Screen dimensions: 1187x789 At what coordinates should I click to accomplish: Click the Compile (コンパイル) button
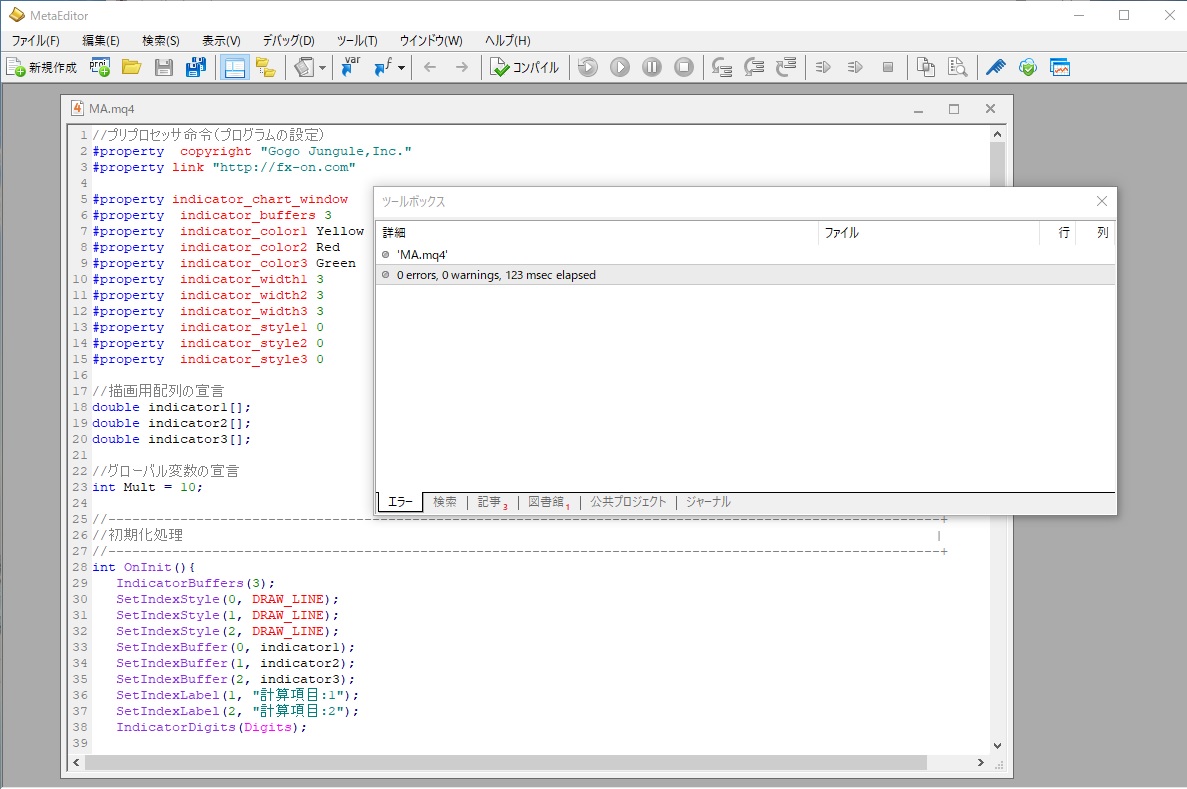[525, 67]
